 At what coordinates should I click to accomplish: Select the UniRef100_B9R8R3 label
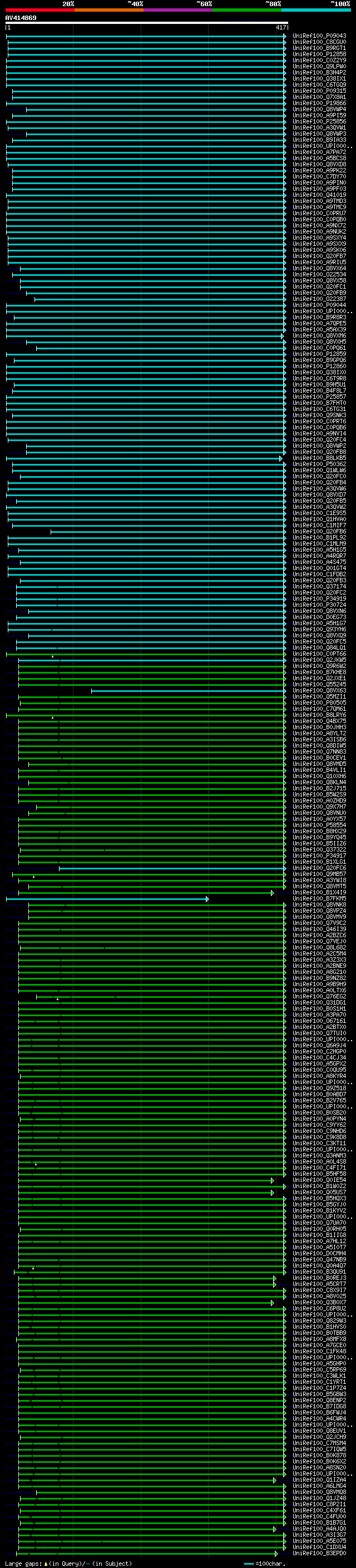click(x=319, y=317)
